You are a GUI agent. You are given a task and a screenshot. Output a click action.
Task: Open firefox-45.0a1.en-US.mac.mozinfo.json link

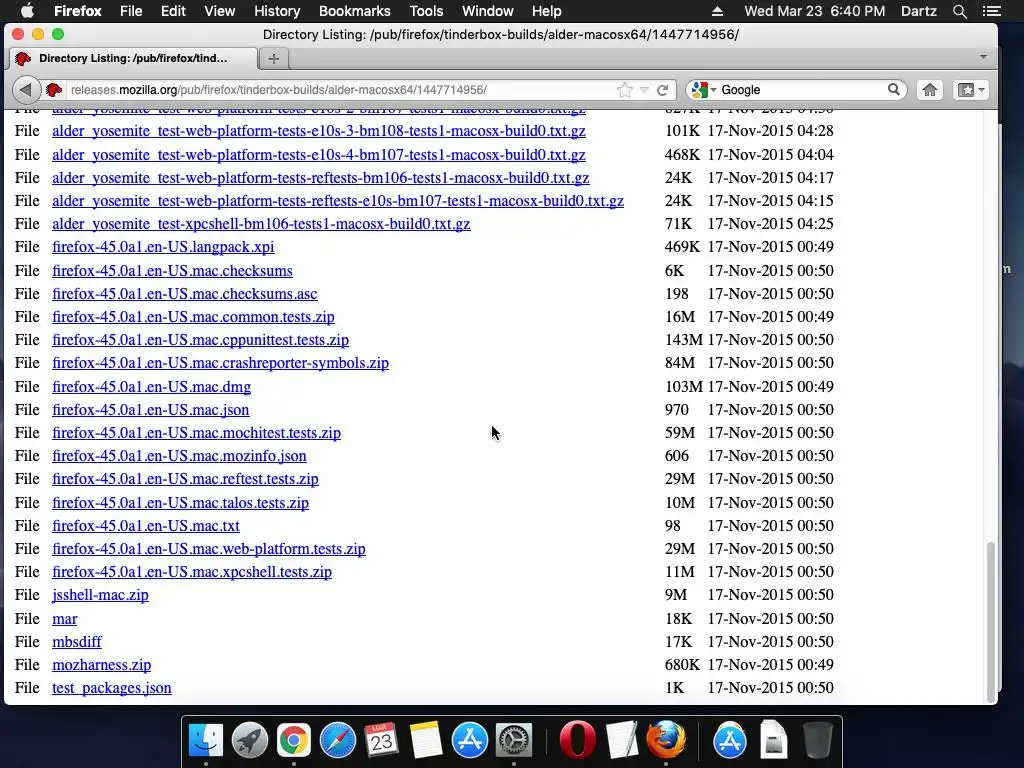180,456
